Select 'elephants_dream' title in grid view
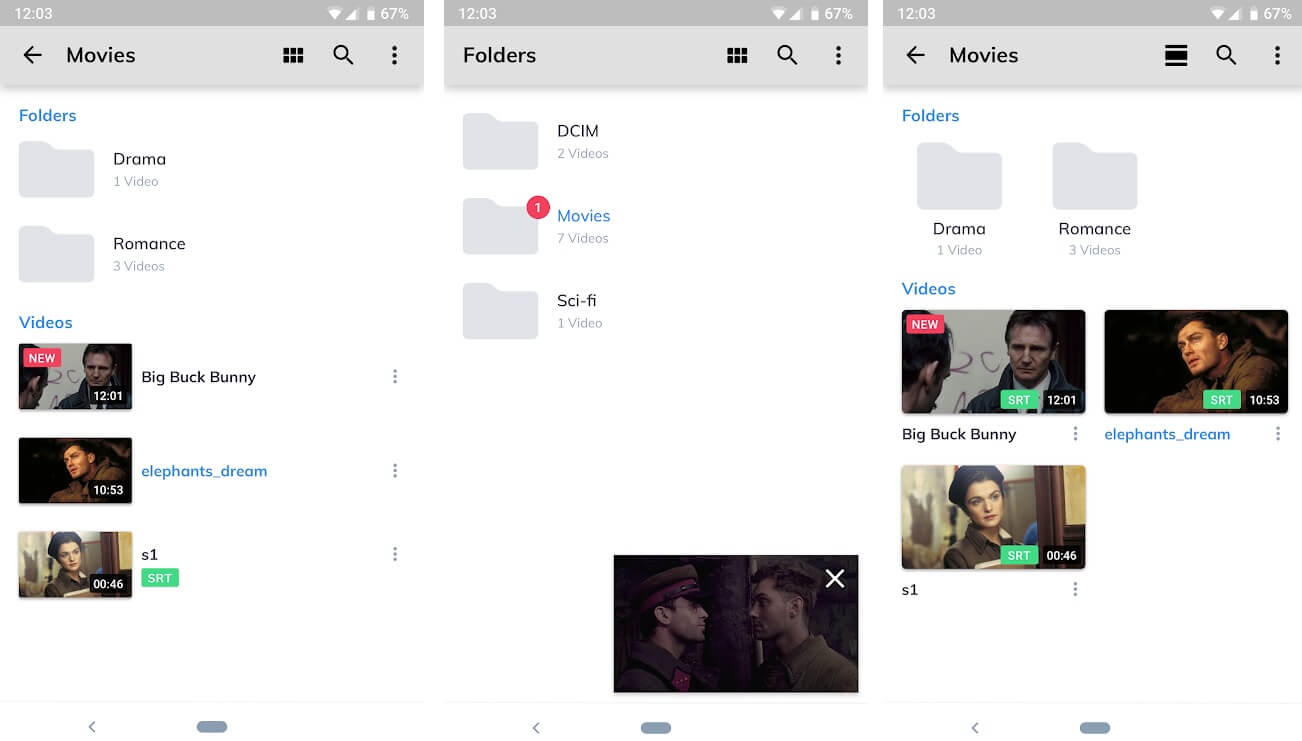This screenshot has height=741, width=1302. 1167,434
